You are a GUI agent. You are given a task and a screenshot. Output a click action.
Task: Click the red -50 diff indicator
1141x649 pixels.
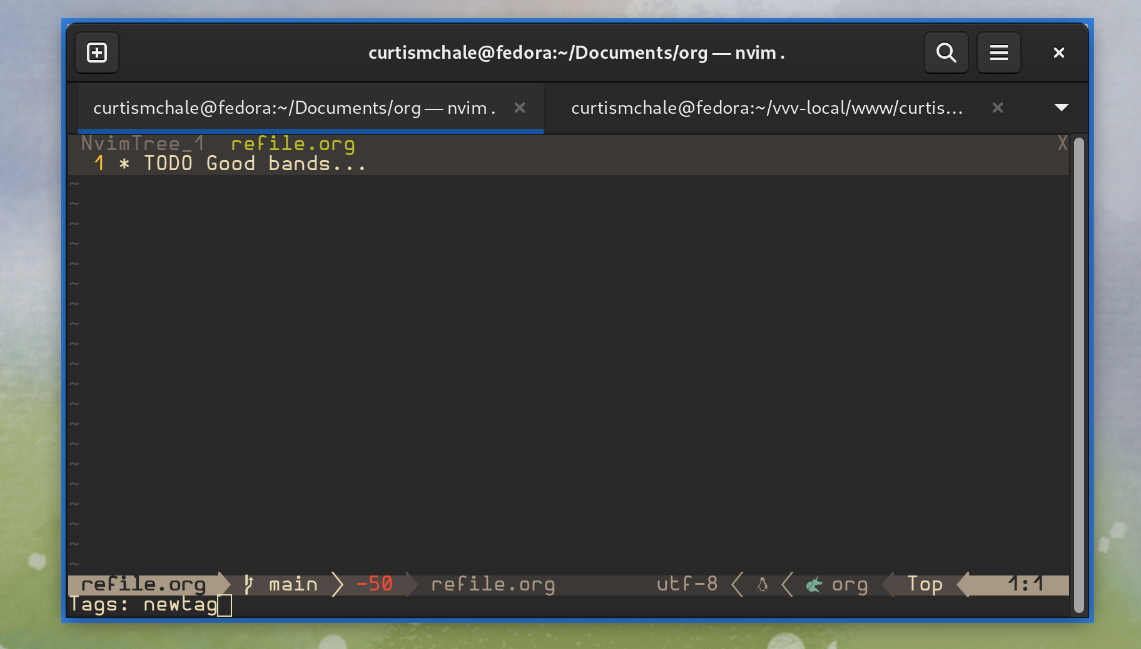coord(374,585)
